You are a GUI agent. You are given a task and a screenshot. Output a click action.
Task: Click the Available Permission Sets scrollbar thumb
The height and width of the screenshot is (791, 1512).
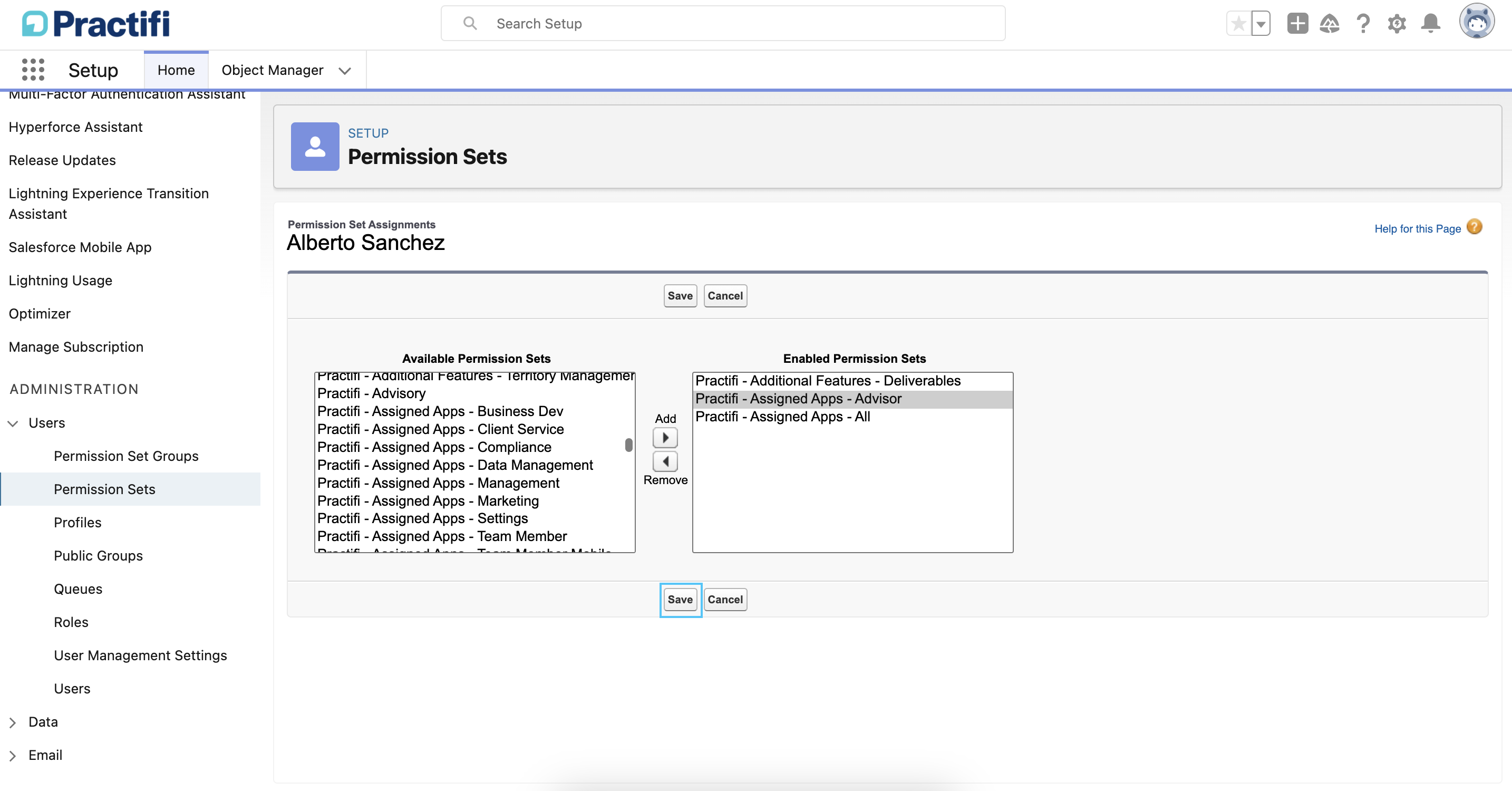point(628,445)
